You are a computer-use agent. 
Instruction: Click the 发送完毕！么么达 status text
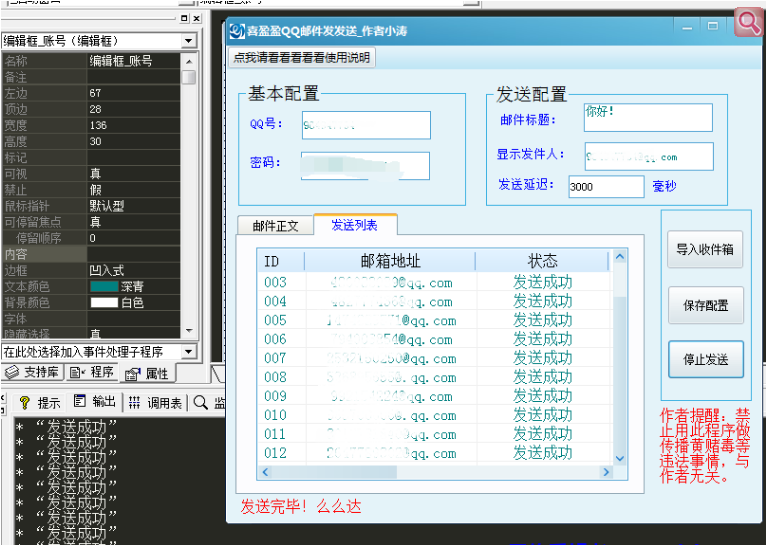tap(301, 506)
